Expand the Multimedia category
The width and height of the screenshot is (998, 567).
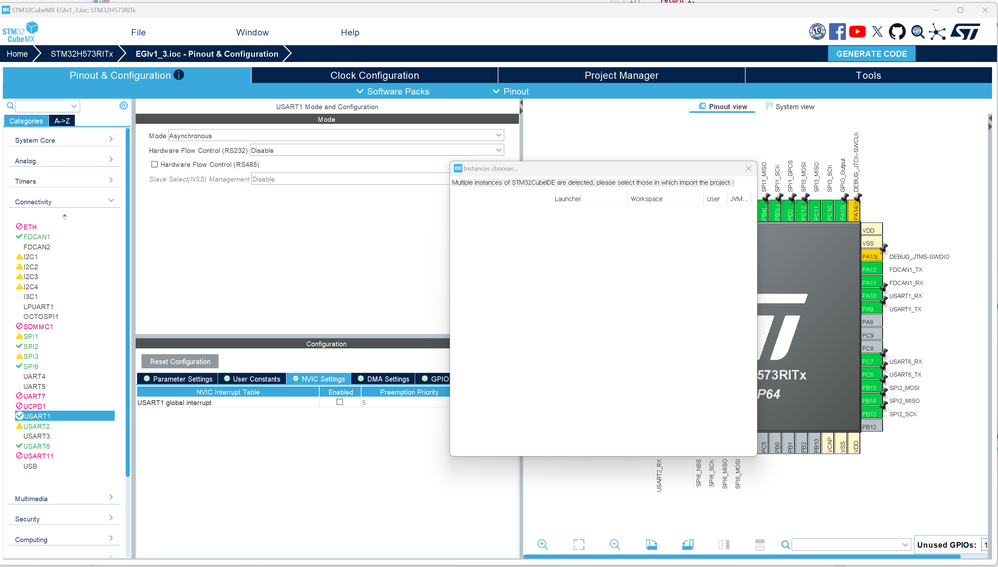pyautogui.click(x=64, y=498)
